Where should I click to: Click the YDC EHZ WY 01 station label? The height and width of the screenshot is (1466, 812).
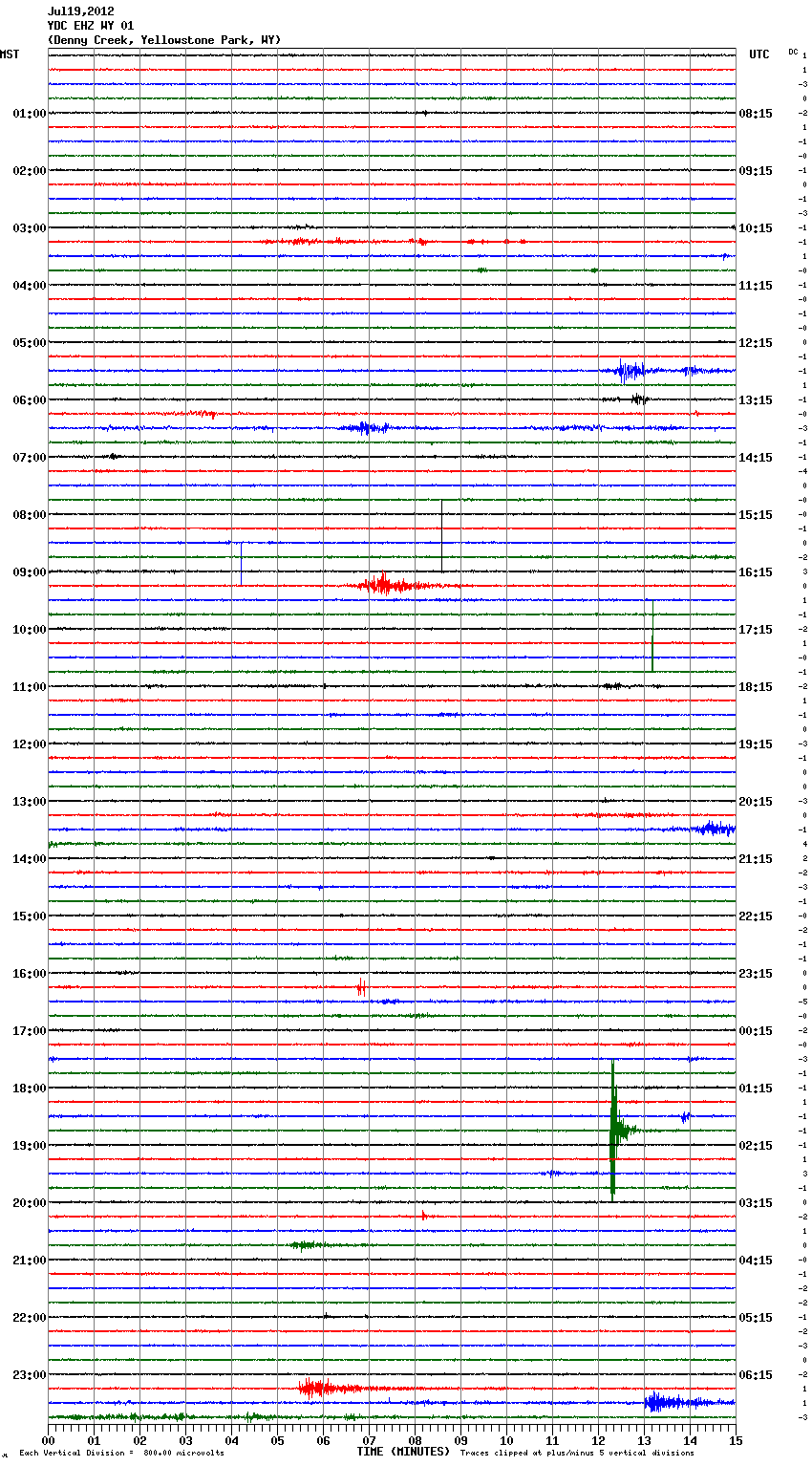pos(91,26)
